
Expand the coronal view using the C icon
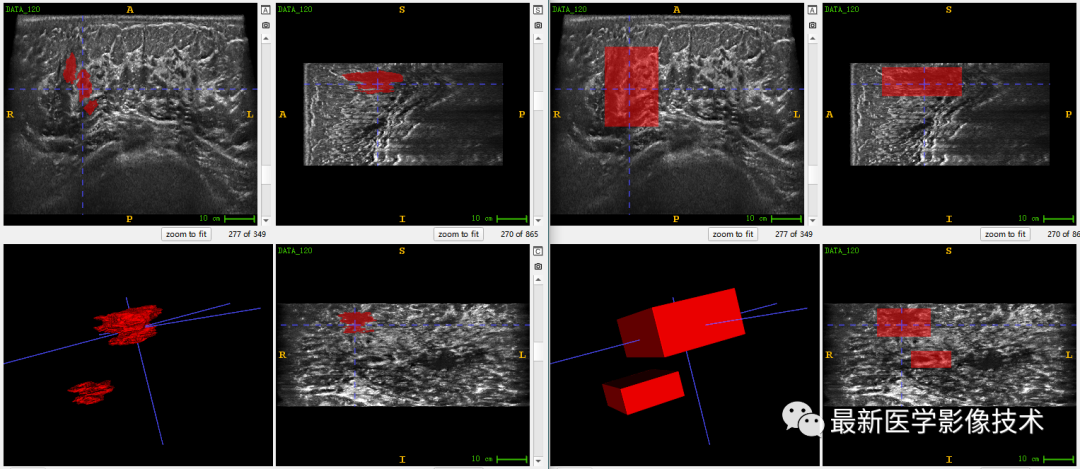click(x=538, y=252)
